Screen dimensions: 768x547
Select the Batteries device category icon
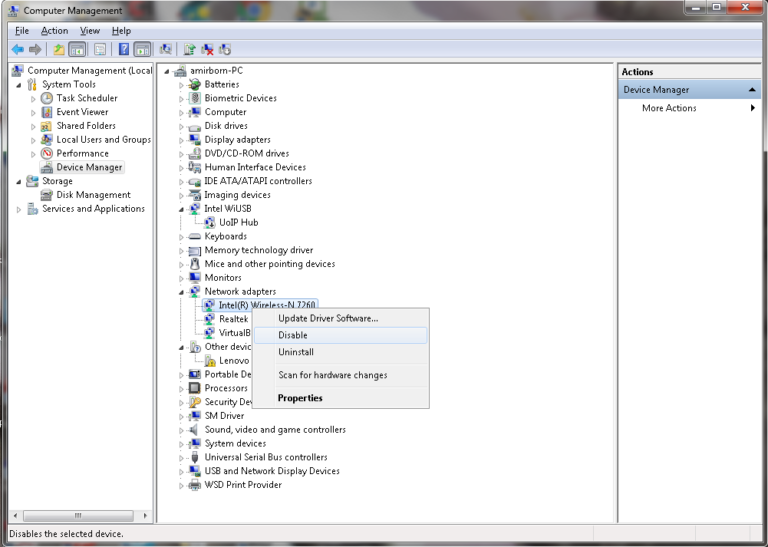(x=195, y=85)
